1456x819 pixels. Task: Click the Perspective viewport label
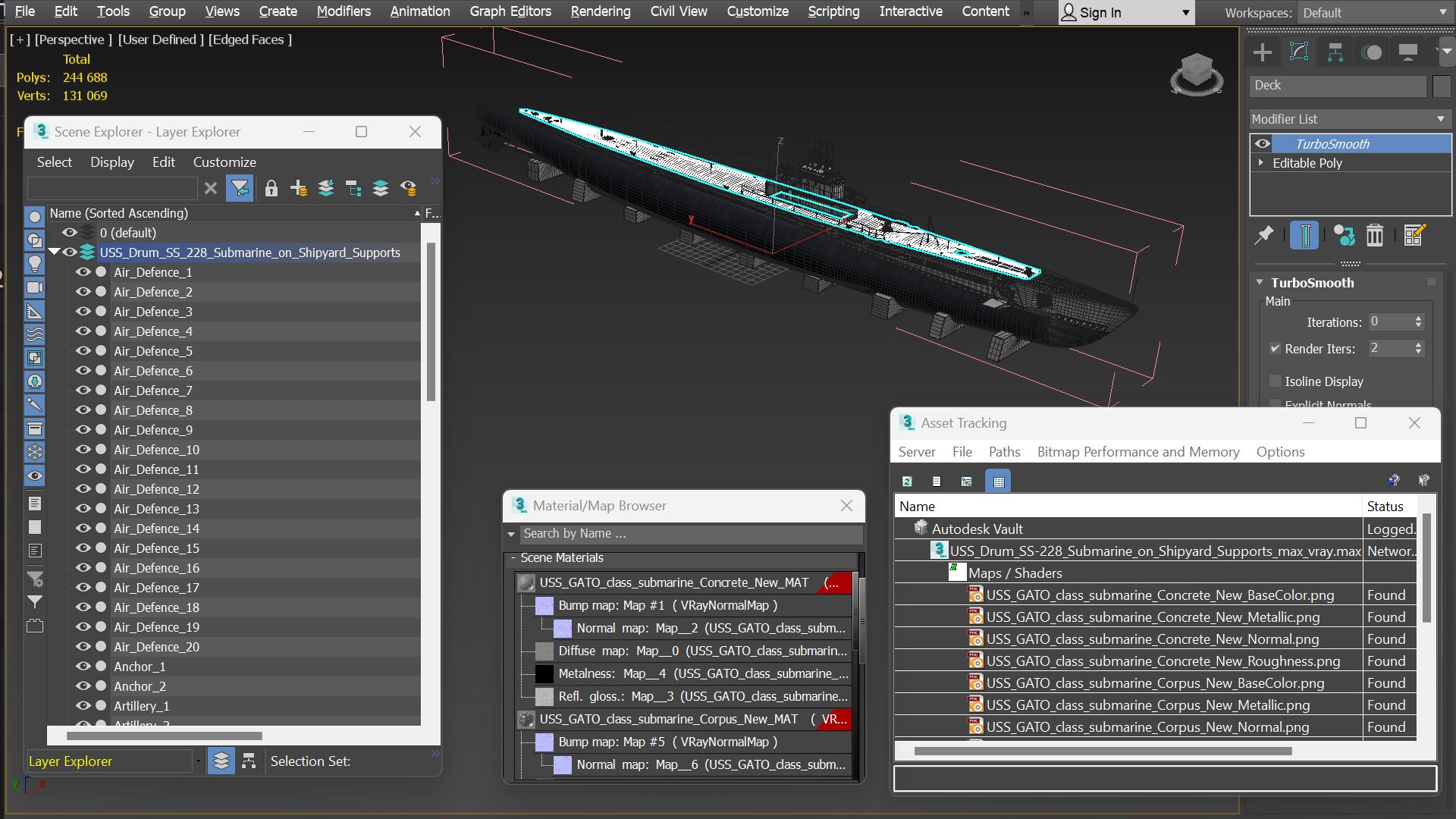pos(74,39)
